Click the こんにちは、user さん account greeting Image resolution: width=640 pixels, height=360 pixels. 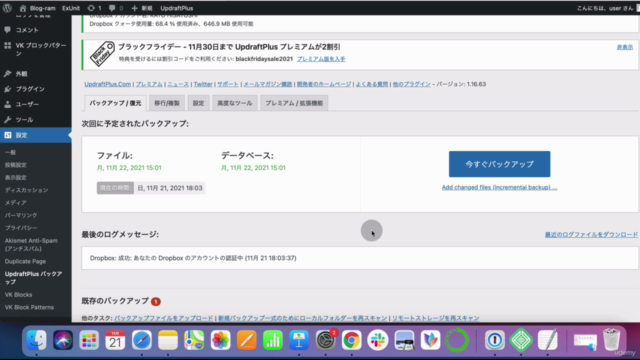[604, 8]
